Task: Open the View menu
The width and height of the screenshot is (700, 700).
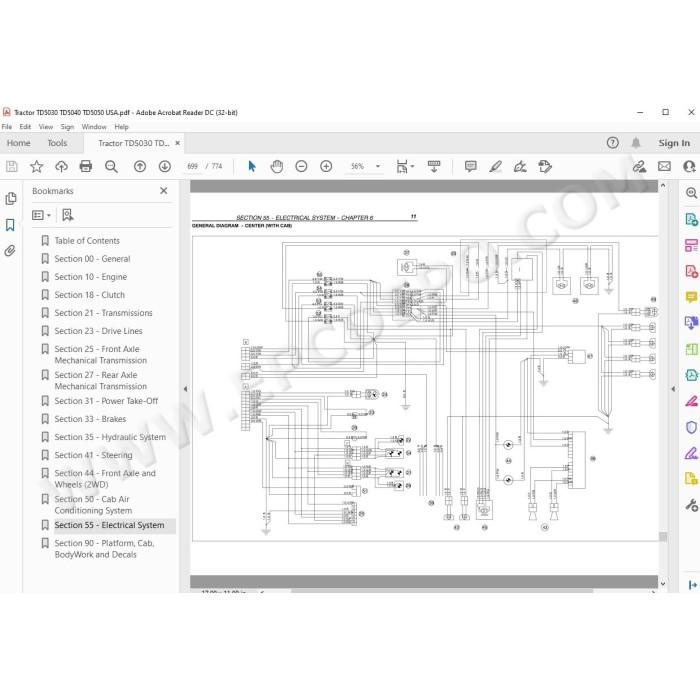Action: [46, 127]
